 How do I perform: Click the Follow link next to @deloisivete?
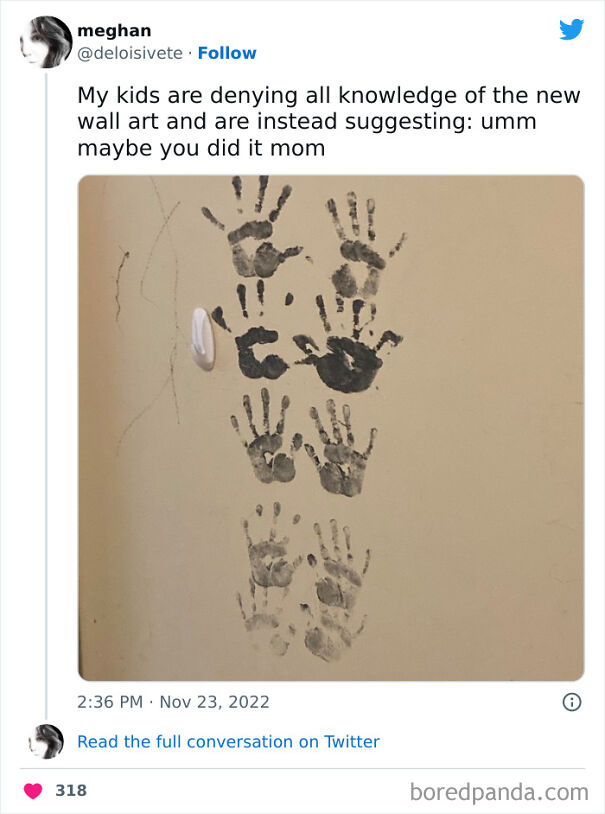tap(226, 53)
